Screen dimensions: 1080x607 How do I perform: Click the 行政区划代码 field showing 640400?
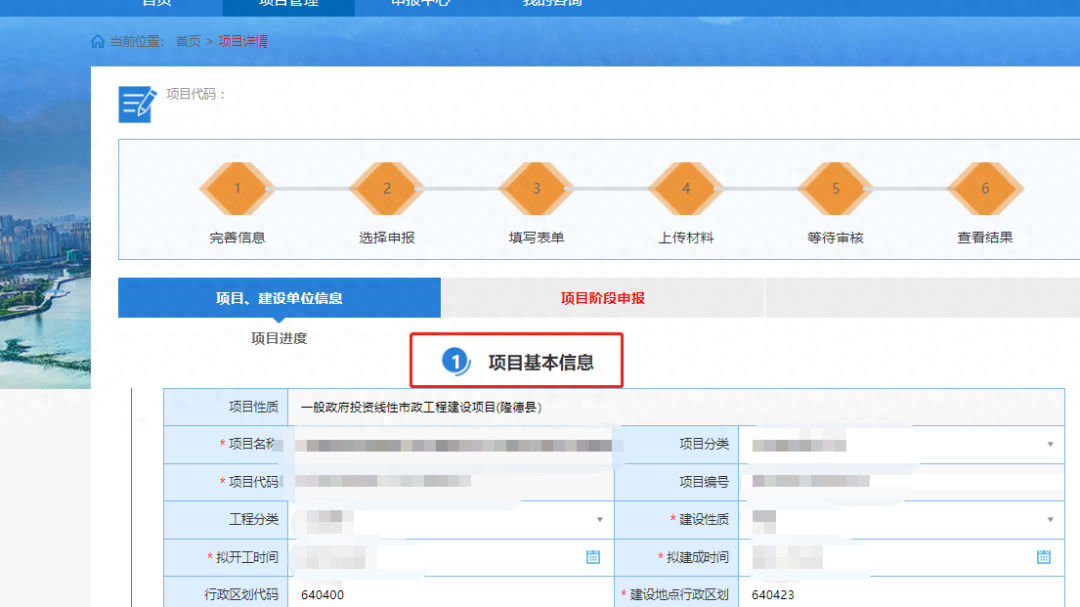(x=450, y=595)
